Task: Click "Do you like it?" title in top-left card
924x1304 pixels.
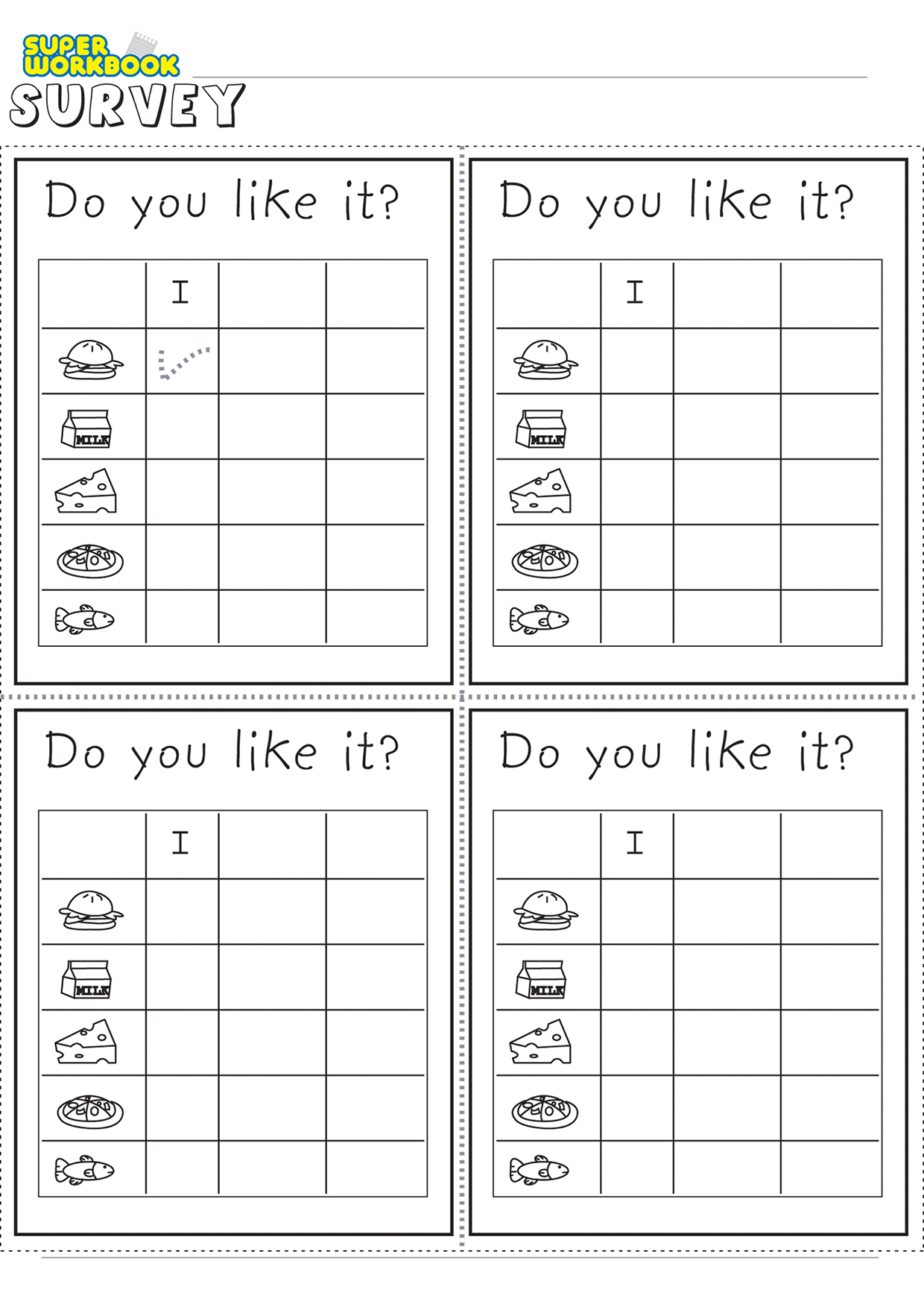Action: 222,201
